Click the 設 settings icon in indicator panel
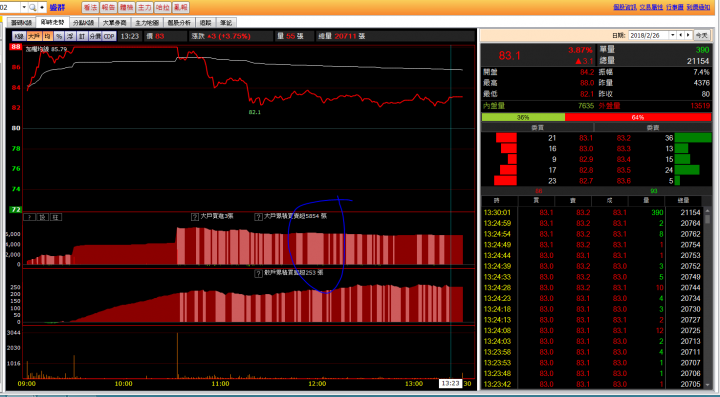This screenshot has width=720, height=397. (42, 217)
